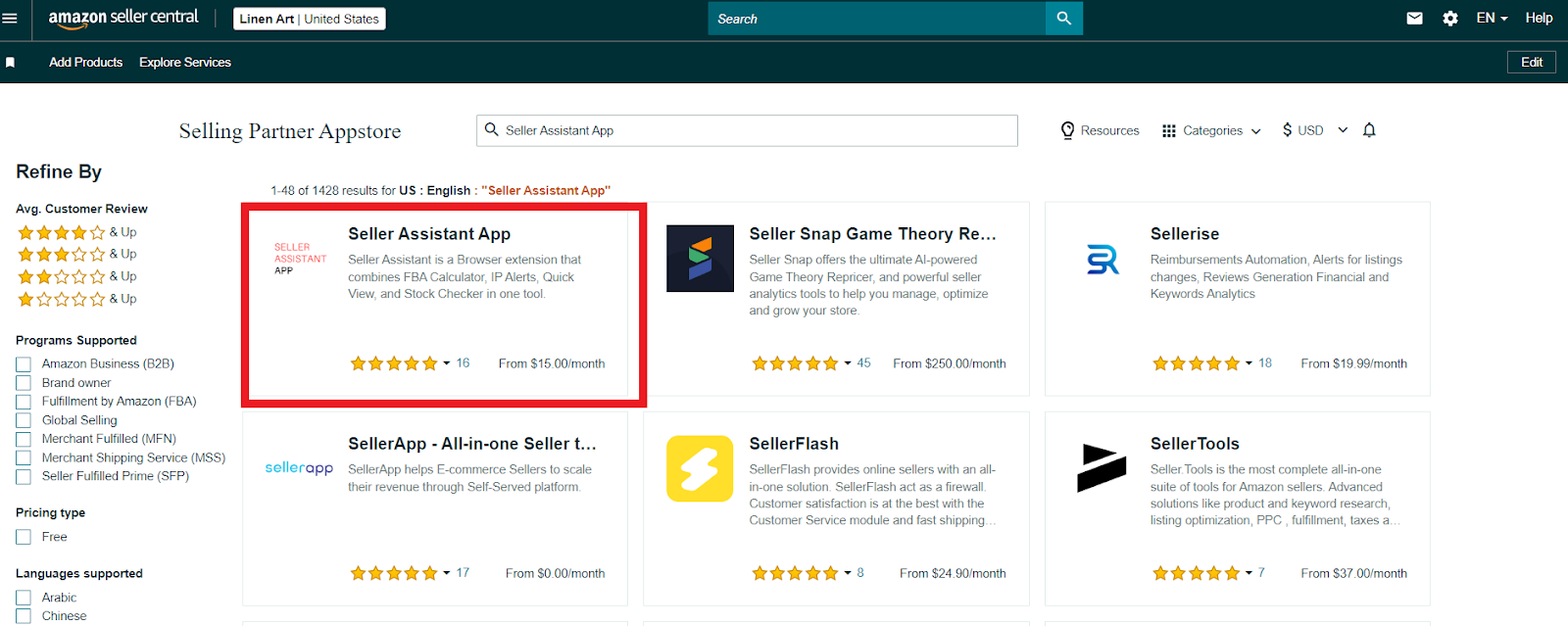This screenshot has height=626, width=1568.
Task: Click the top search magnifier button
Action: coord(1064,19)
